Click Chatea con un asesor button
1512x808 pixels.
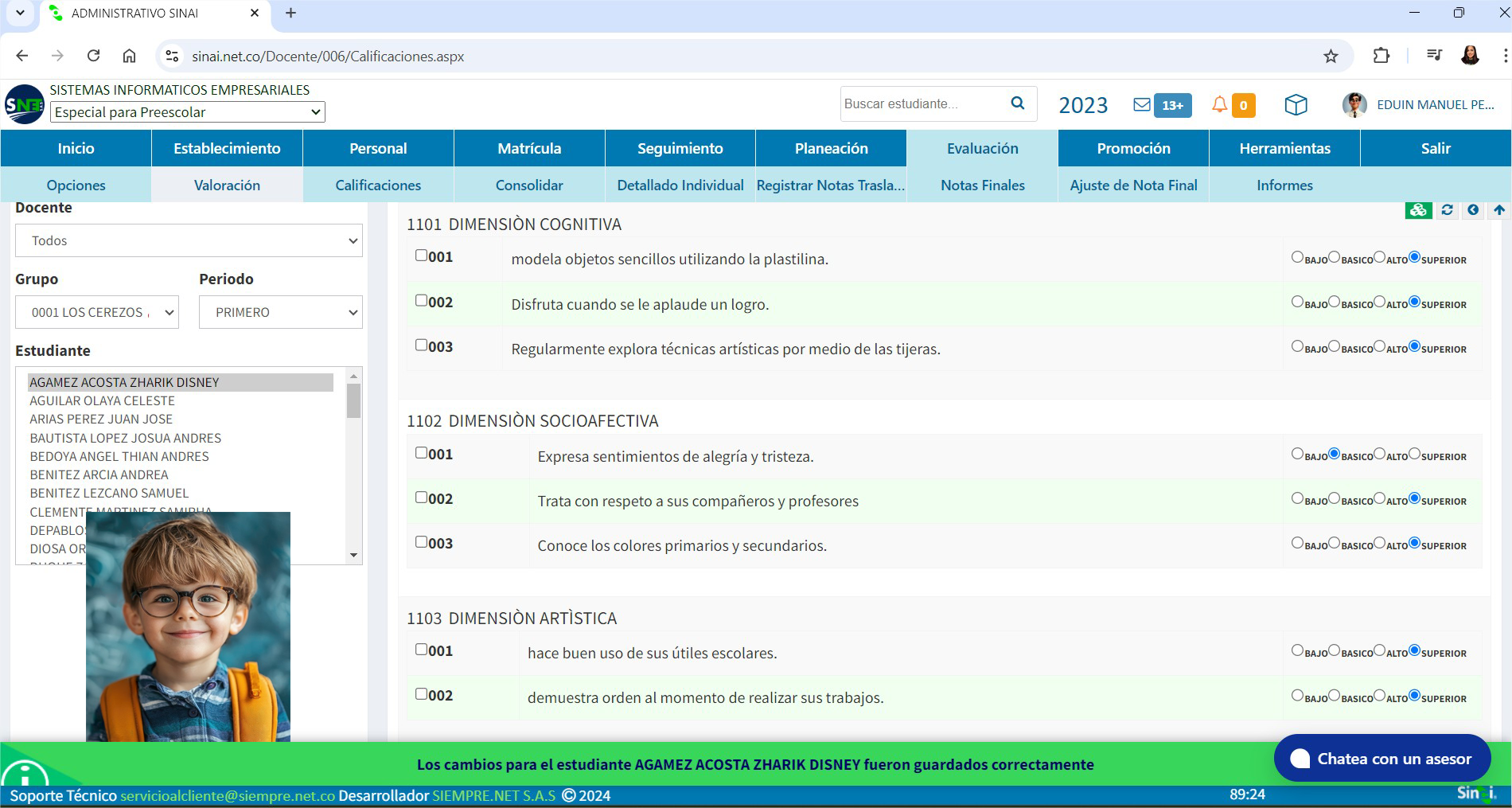[x=1382, y=759]
